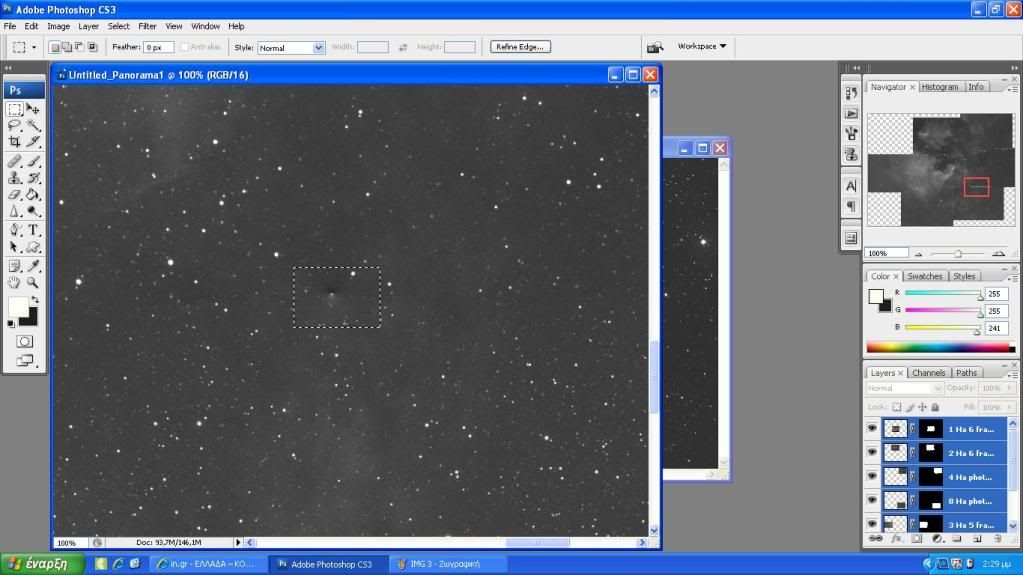This screenshot has height=575, width=1023.
Task: Click the add layer style fx icon
Action: (896, 539)
